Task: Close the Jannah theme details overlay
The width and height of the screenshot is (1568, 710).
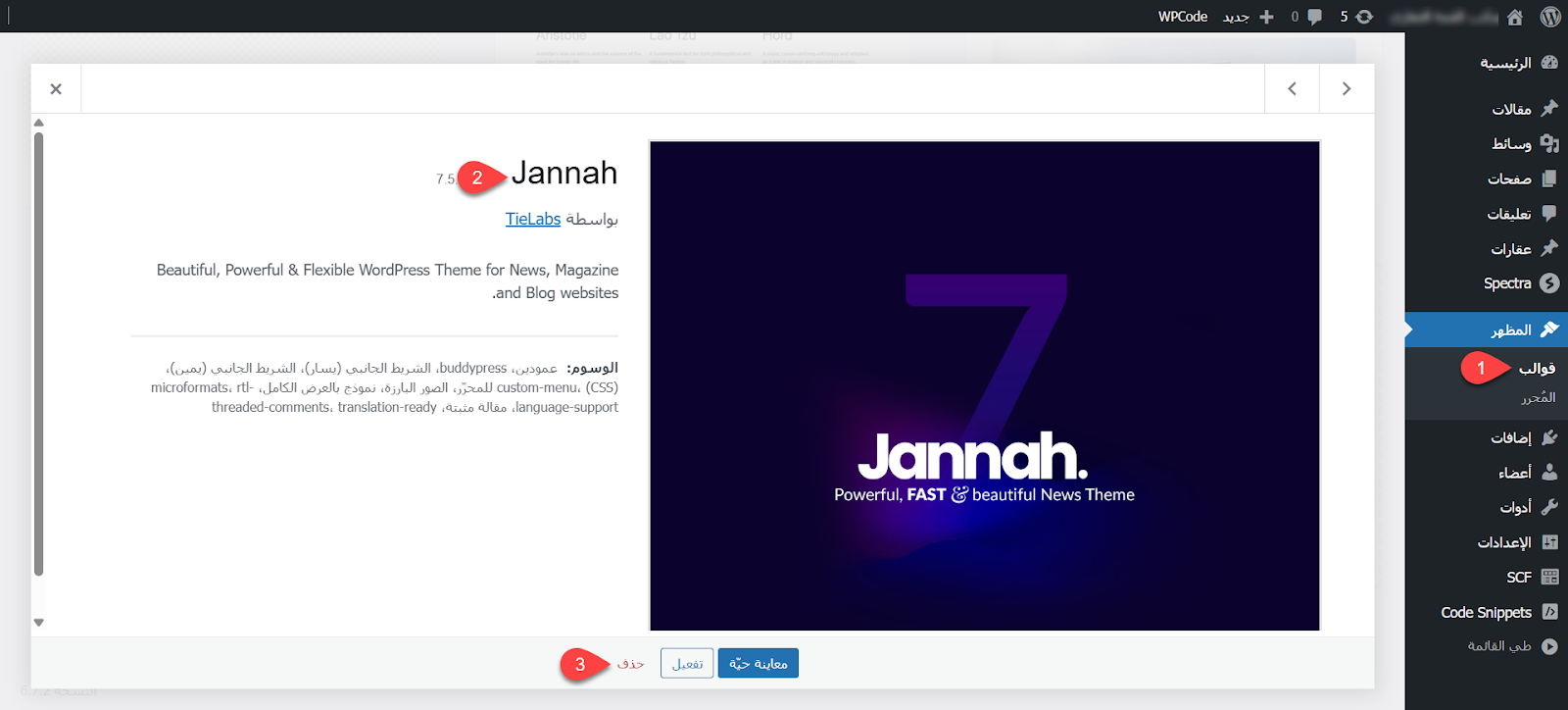Action: click(x=56, y=88)
